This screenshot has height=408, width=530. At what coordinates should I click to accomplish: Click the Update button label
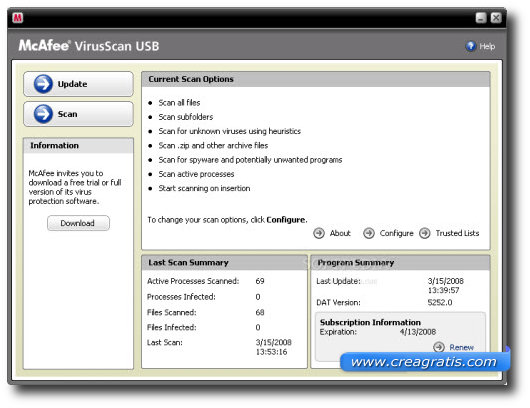[x=72, y=84]
